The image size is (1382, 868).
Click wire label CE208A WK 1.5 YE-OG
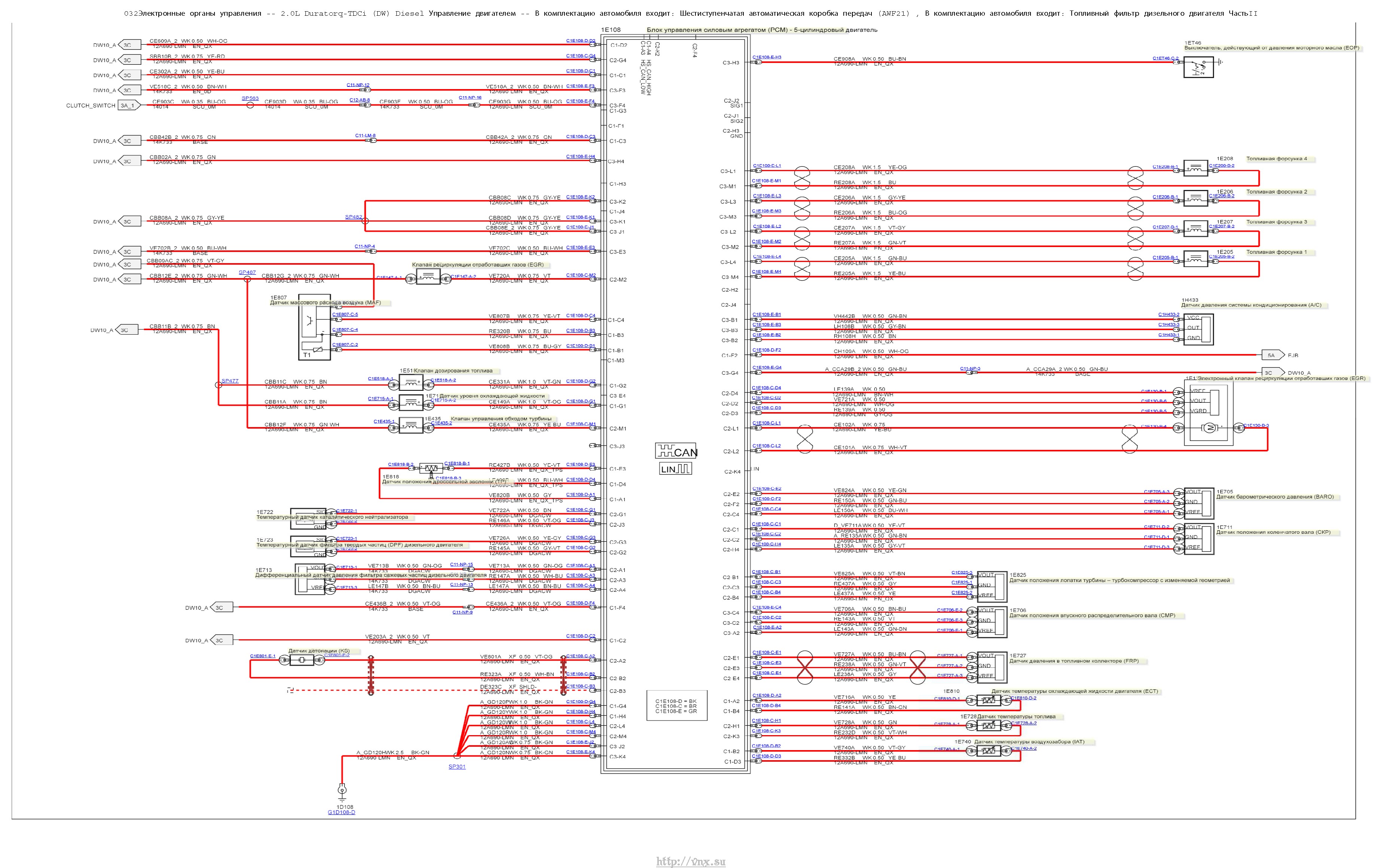(x=870, y=168)
